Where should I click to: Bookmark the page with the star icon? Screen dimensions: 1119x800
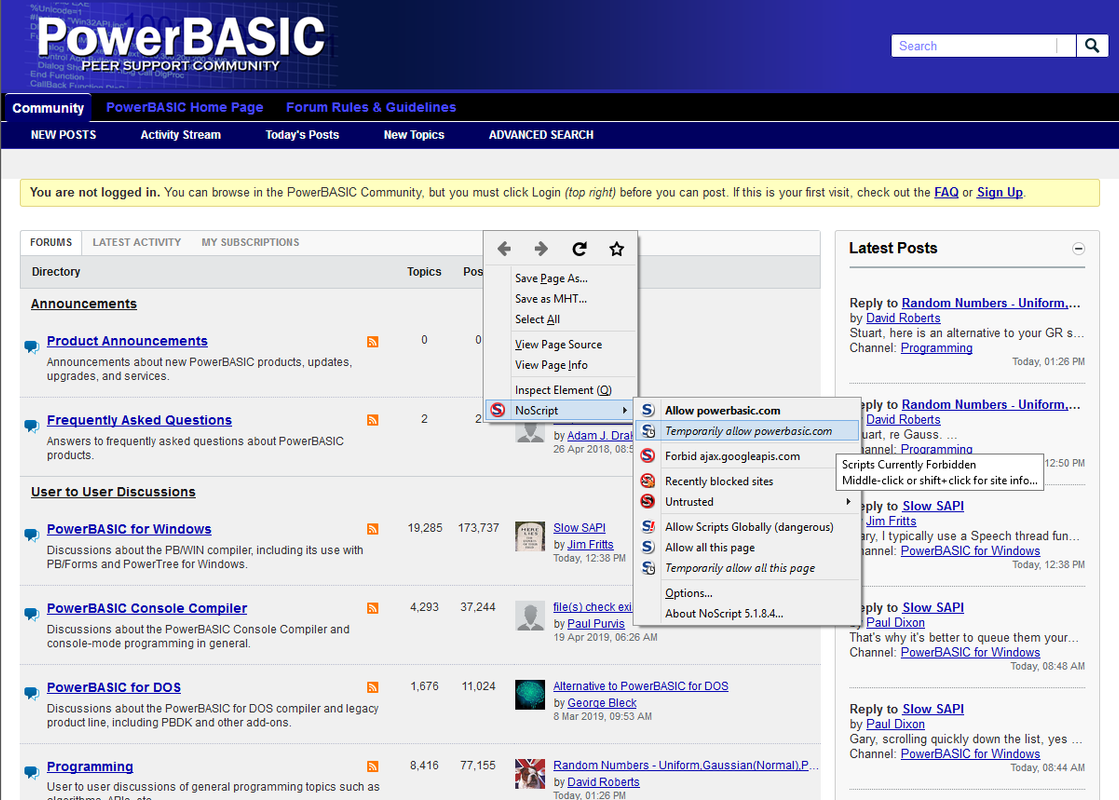point(617,248)
